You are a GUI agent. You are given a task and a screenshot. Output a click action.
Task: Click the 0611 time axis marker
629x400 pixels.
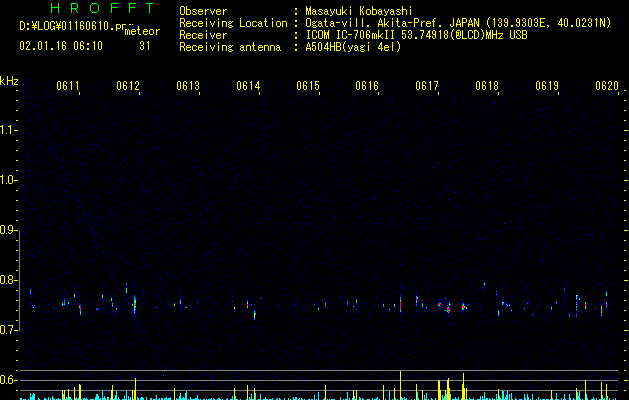pyautogui.click(x=68, y=86)
